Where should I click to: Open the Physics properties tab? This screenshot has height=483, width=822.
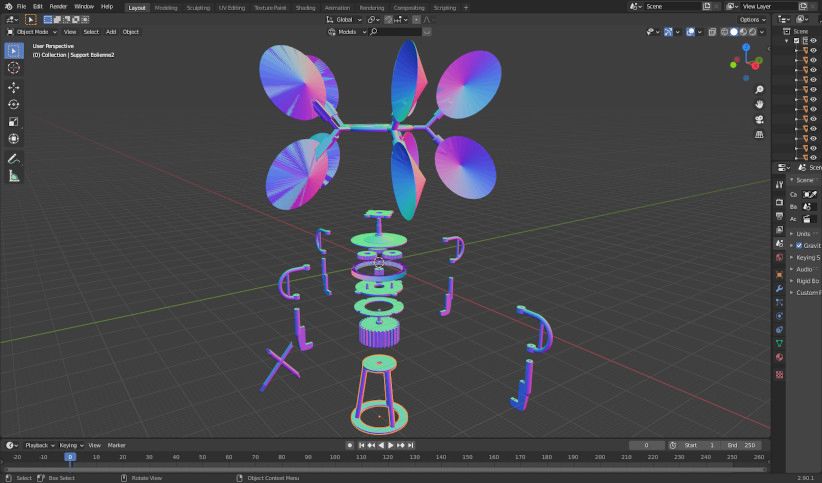pos(780,316)
